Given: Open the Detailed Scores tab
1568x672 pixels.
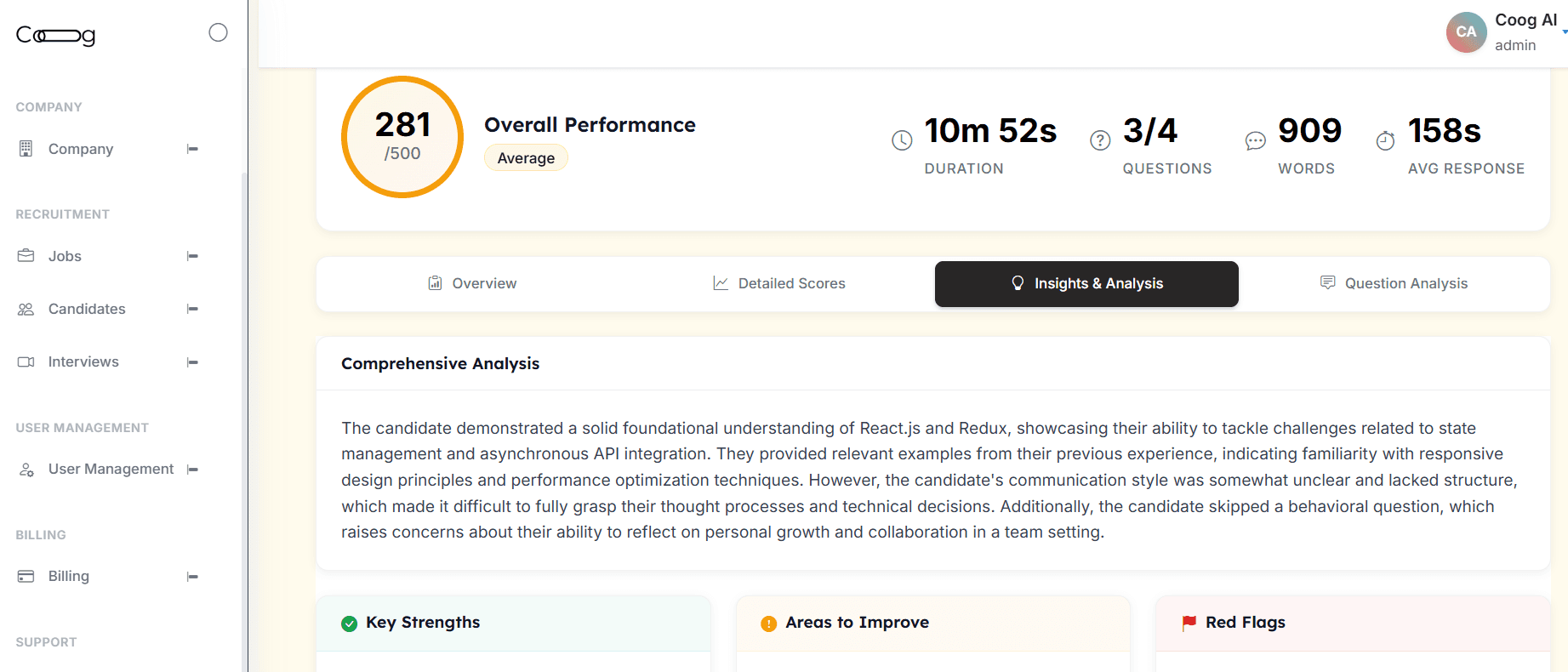Looking at the screenshot, I should tap(779, 283).
